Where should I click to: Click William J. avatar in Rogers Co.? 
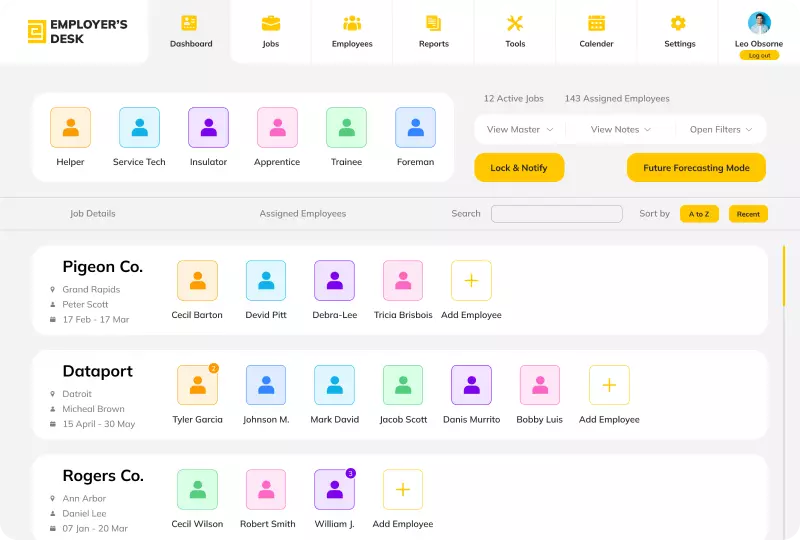[334, 490]
